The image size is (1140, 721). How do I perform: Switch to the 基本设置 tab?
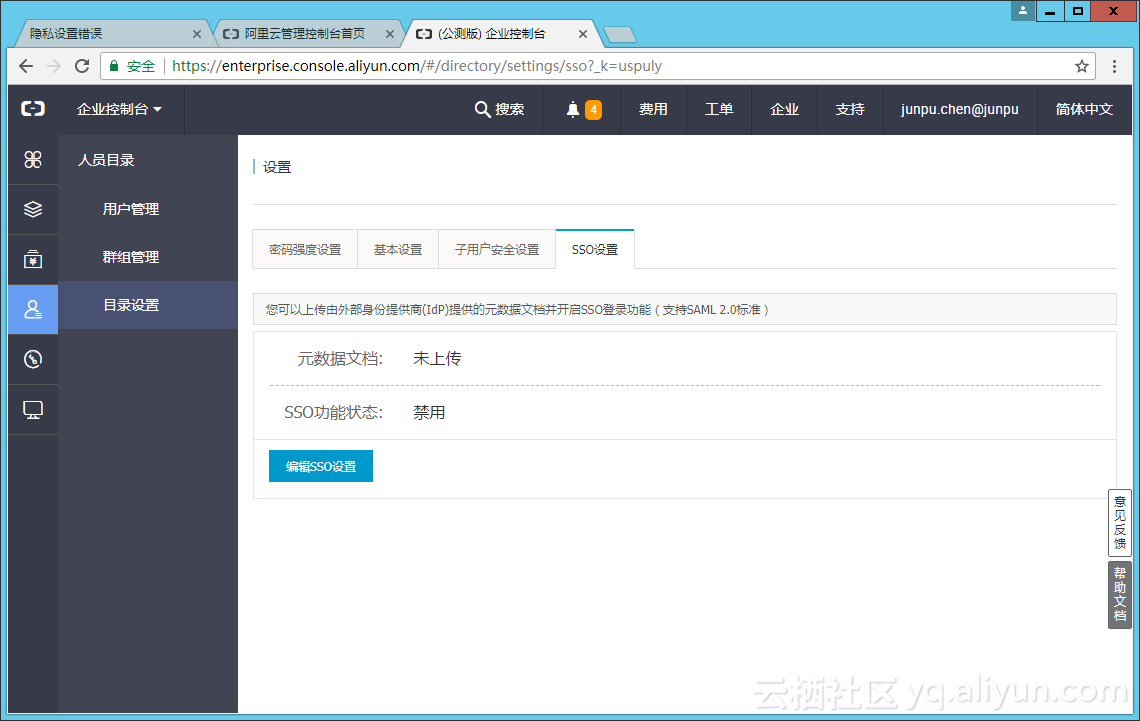tap(397, 248)
